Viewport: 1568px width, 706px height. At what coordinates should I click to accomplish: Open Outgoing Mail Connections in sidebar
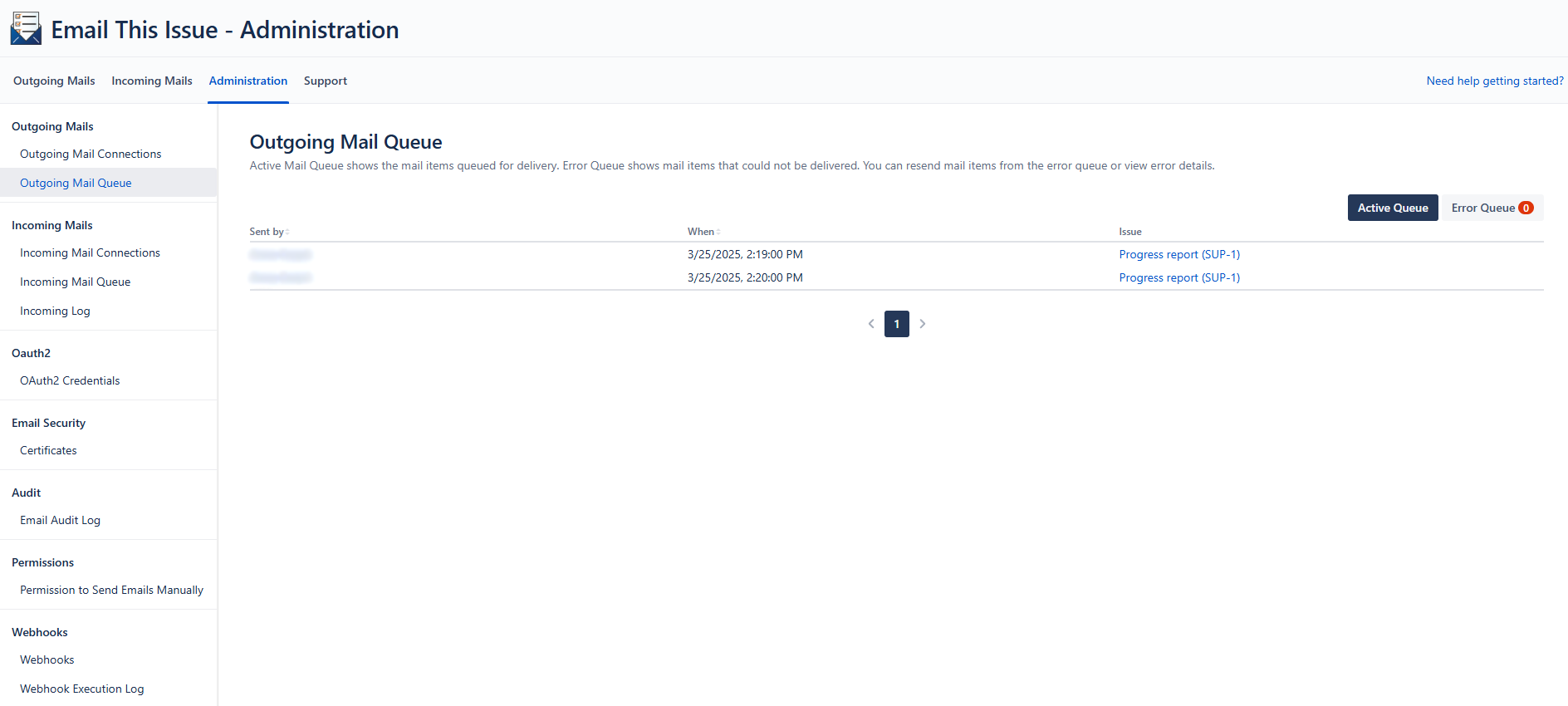[x=91, y=154]
